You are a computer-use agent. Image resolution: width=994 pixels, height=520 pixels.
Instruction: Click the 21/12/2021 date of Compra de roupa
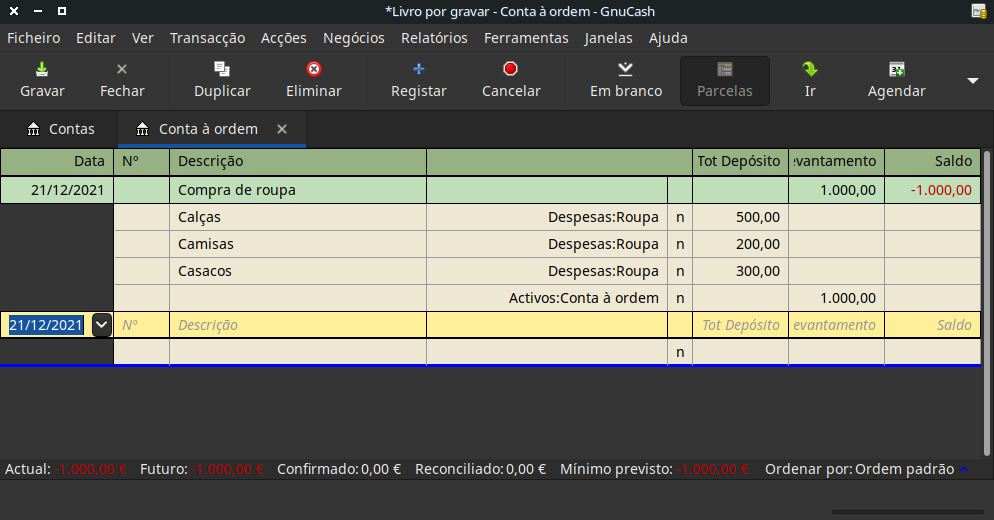tap(57, 190)
